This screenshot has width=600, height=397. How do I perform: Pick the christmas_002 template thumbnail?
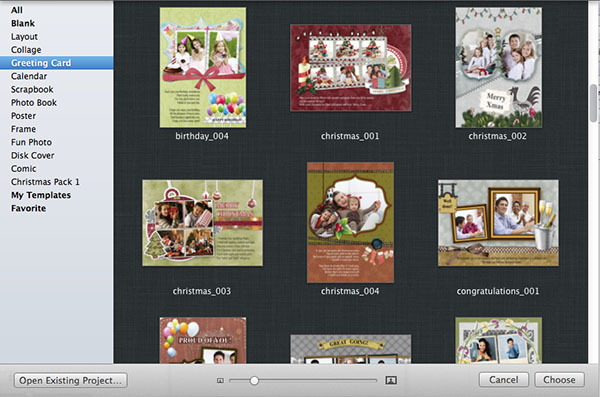(x=499, y=67)
